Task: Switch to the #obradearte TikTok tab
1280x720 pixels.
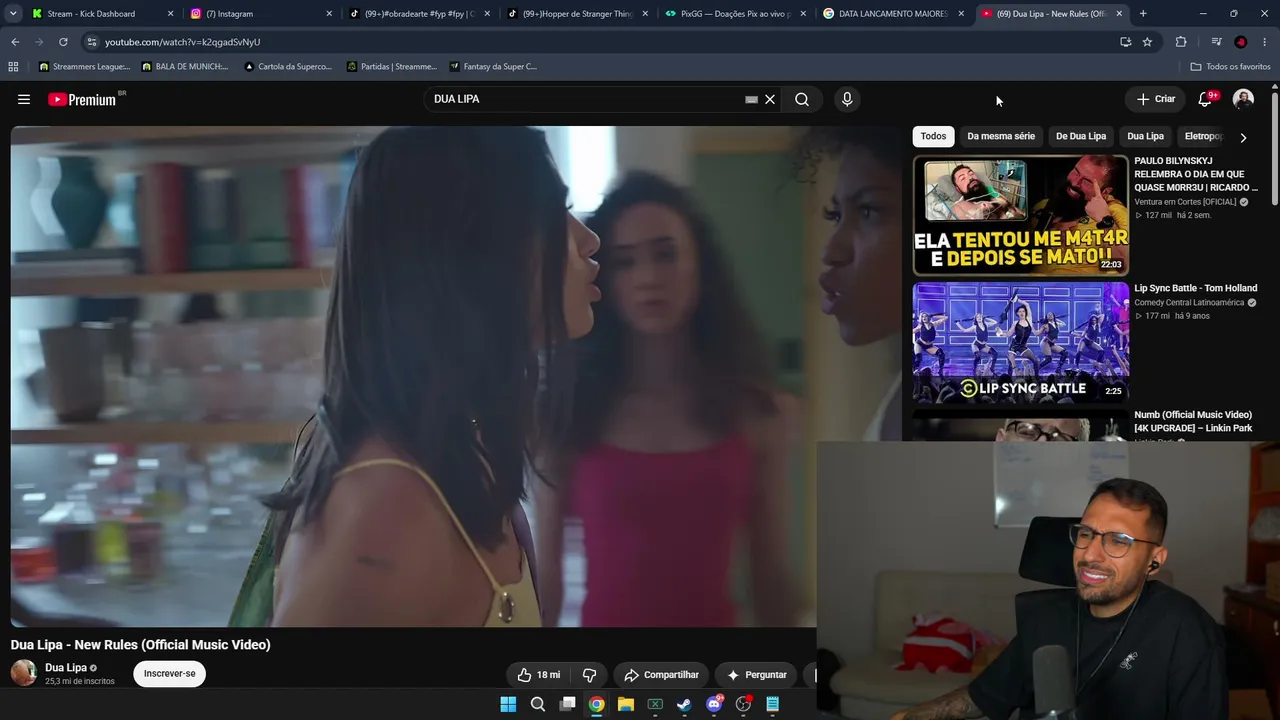Action: tap(418, 14)
